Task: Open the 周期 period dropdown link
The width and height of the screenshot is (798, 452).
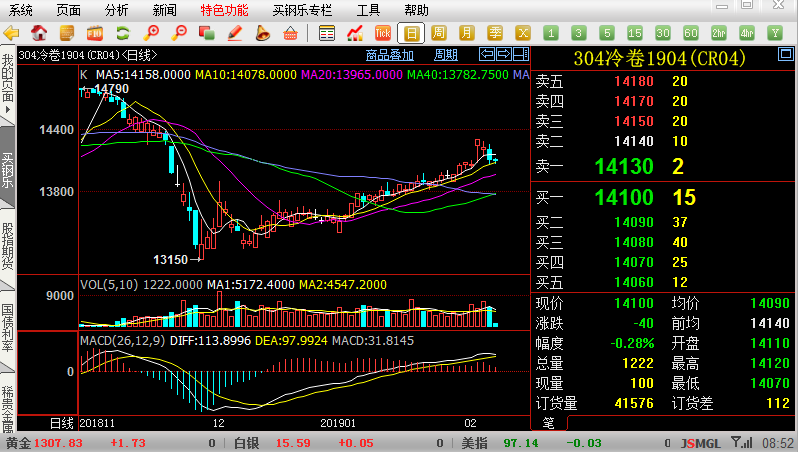Action: pos(445,55)
